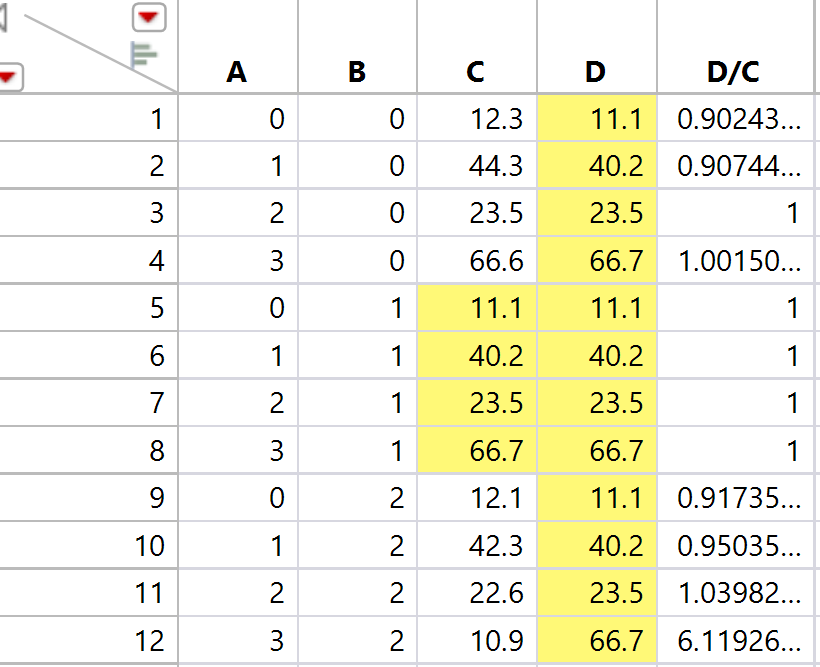Select row number 8
This screenshot has height=667, width=820.
(x=88, y=450)
